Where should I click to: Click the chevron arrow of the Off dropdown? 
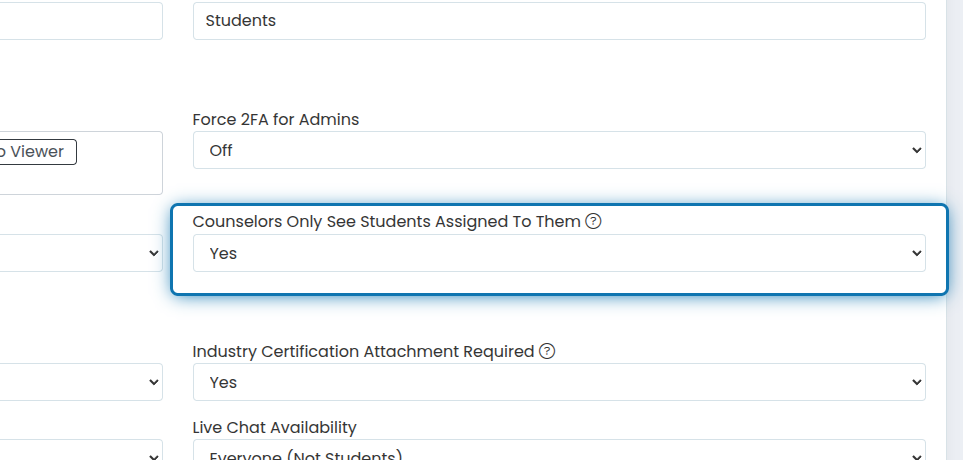(917, 150)
